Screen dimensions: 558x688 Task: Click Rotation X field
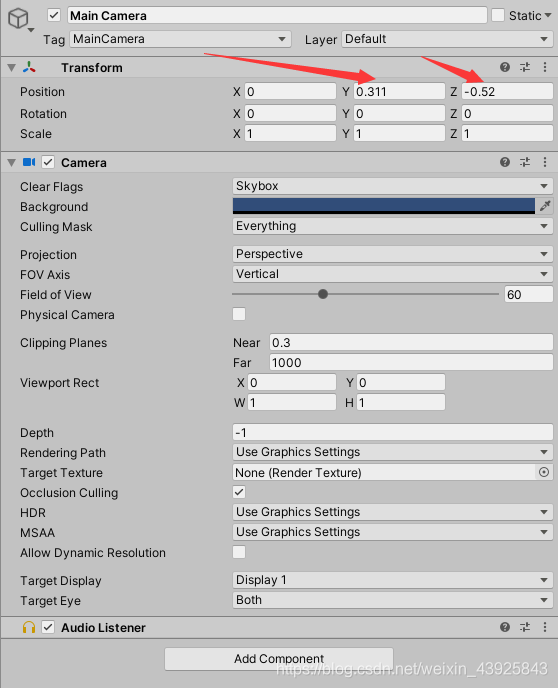pos(290,113)
